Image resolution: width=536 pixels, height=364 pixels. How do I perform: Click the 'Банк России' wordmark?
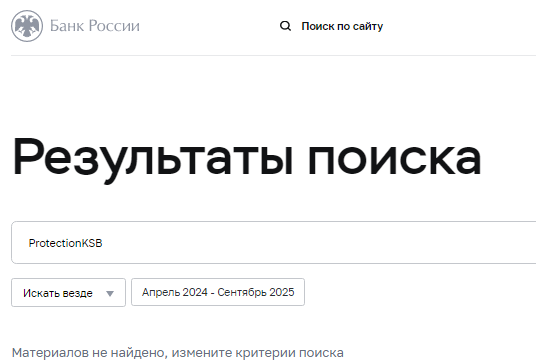(x=95, y=26)
